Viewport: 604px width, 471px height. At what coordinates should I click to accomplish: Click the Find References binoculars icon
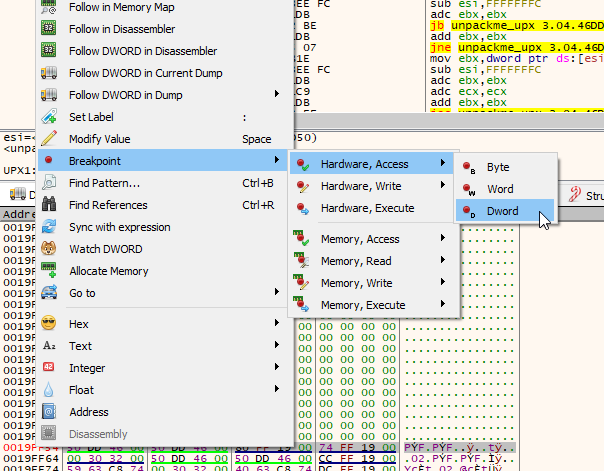click(x=49, y=204)
